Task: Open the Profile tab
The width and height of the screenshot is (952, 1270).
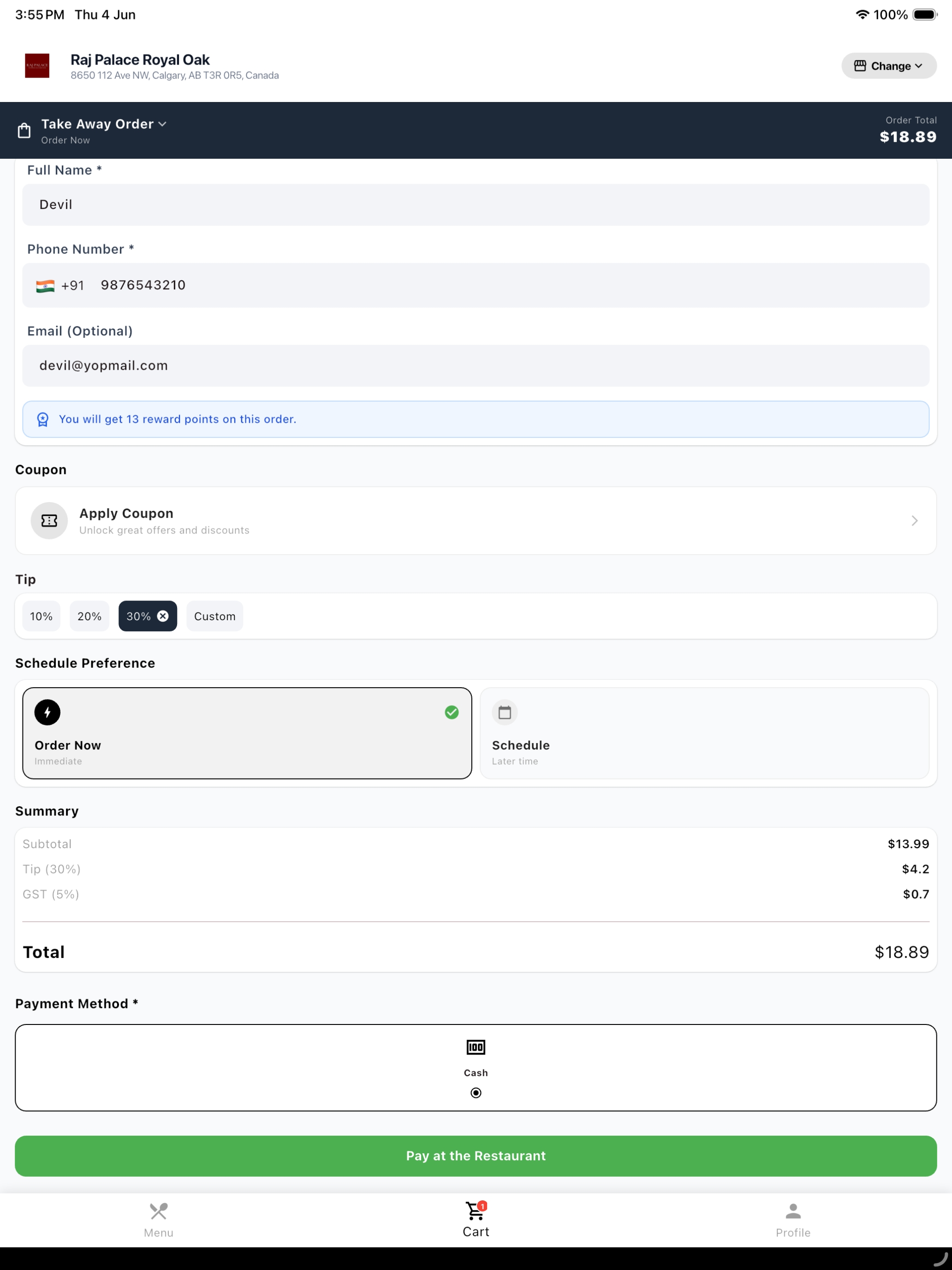Action: coord(793,1220)
